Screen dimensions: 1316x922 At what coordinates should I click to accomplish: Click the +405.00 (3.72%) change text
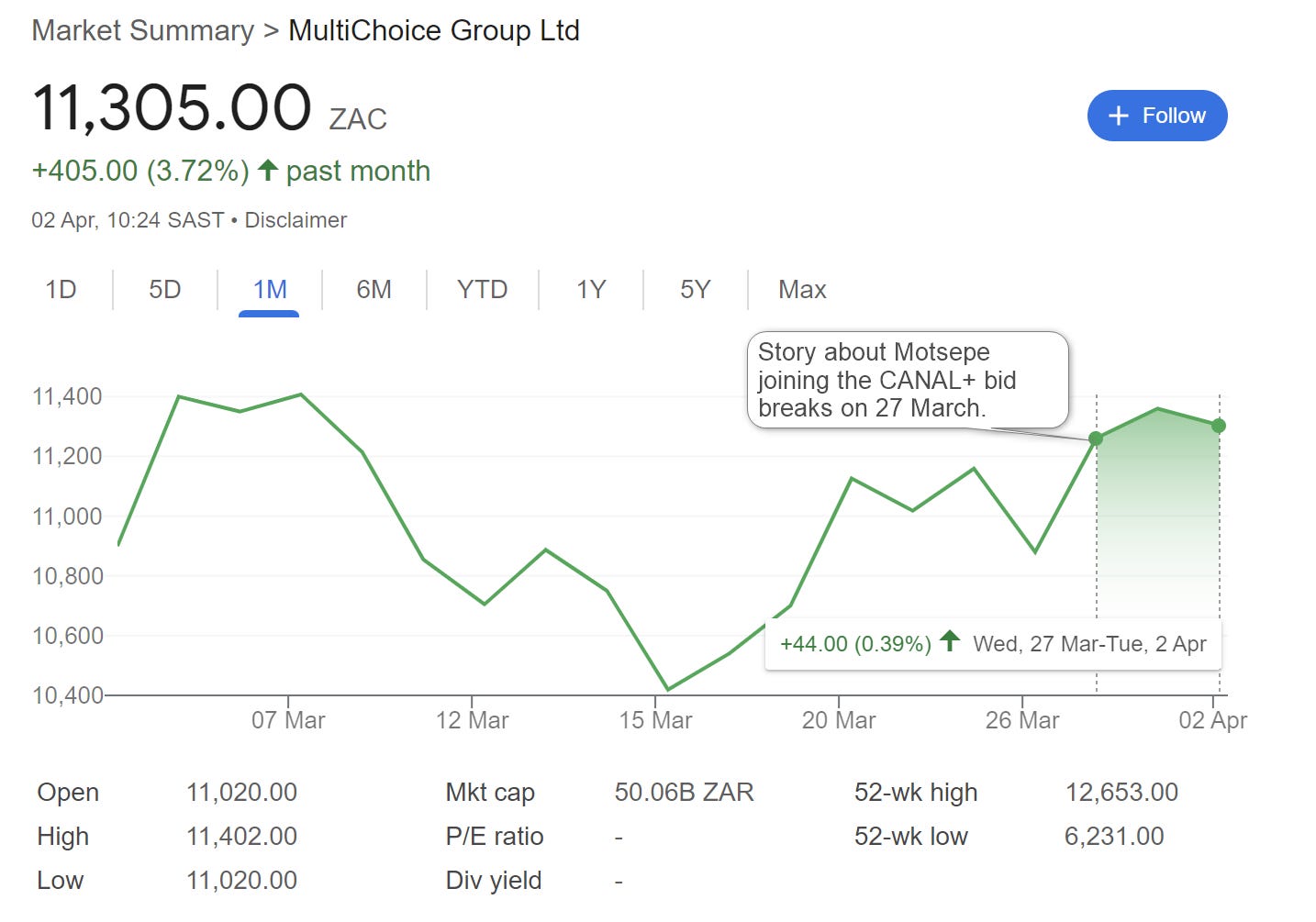(x=140, y=171)
